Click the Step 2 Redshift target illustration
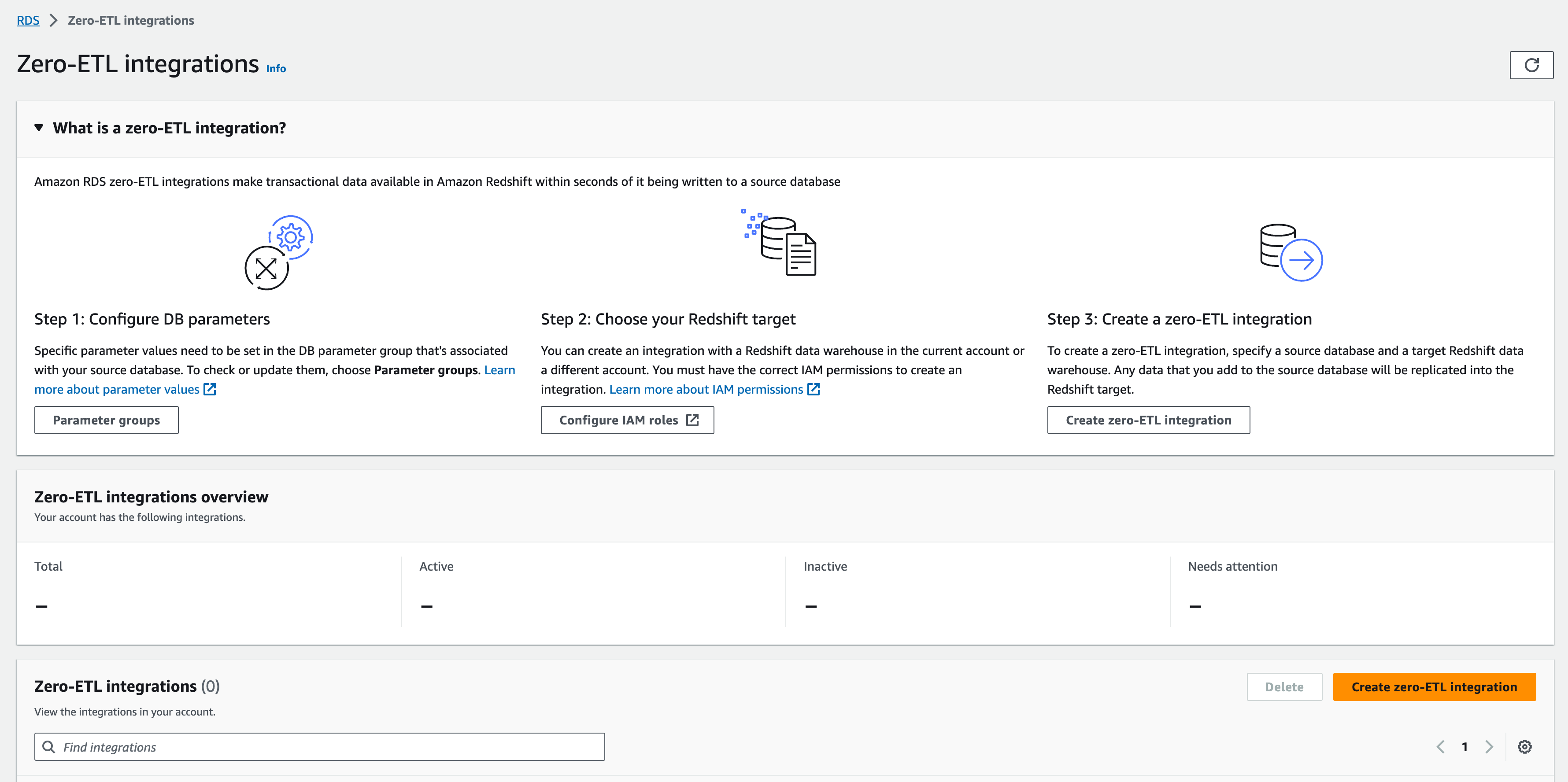 click(780, 243)
